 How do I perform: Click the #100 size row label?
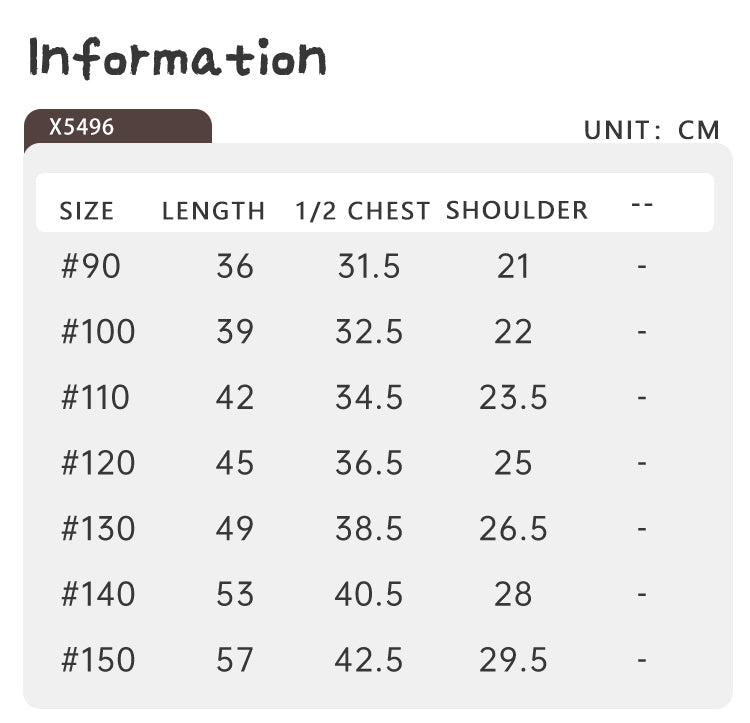(x=98, y=331)
